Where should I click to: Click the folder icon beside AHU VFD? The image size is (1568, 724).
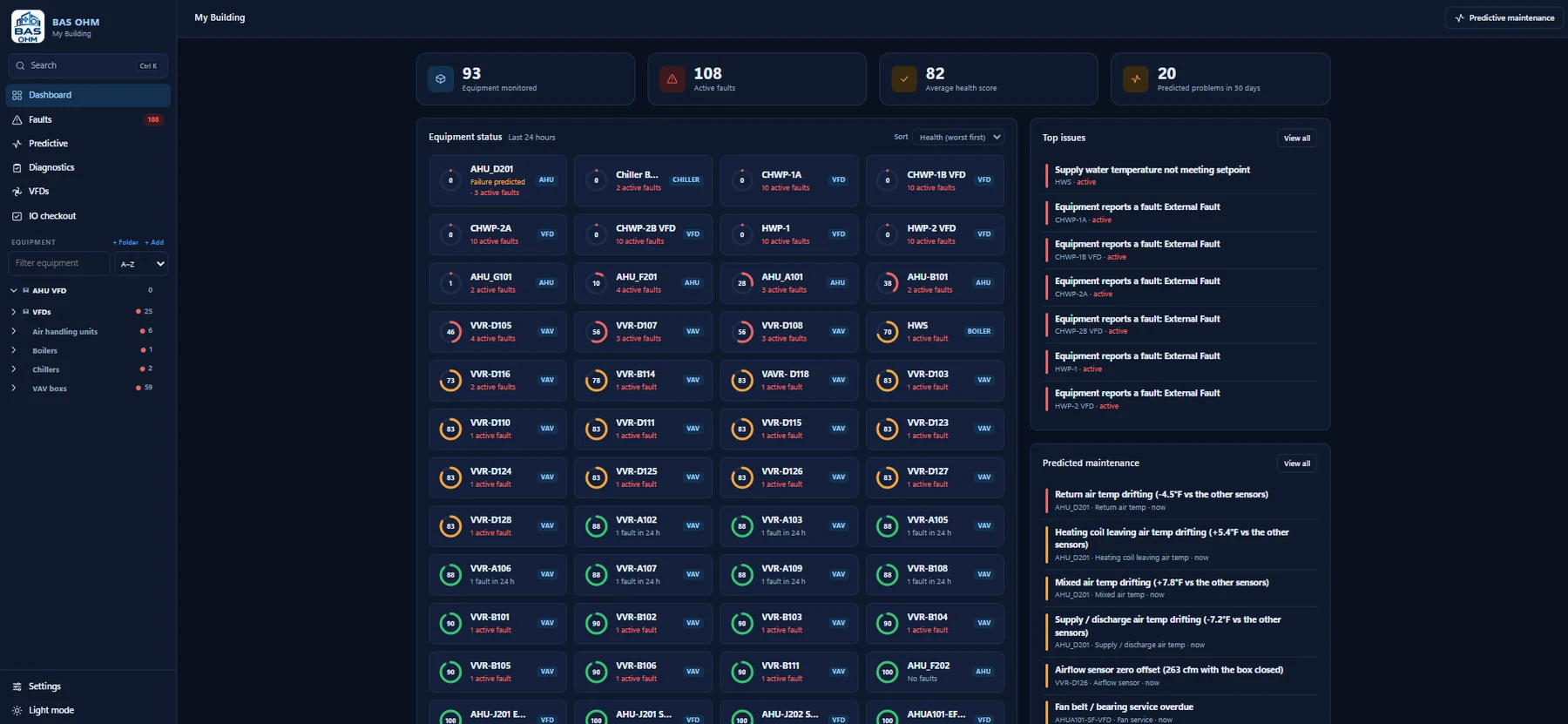click(x=26, y=291)
